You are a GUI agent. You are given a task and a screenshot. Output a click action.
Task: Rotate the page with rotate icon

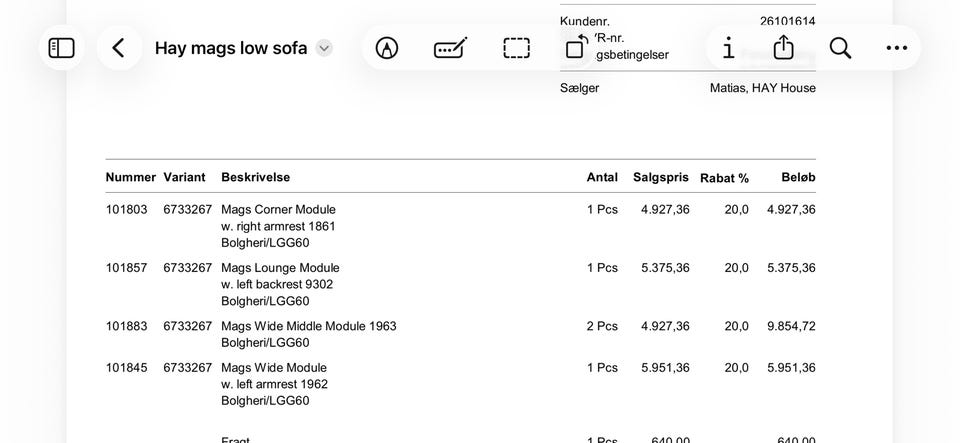(576, 47)
